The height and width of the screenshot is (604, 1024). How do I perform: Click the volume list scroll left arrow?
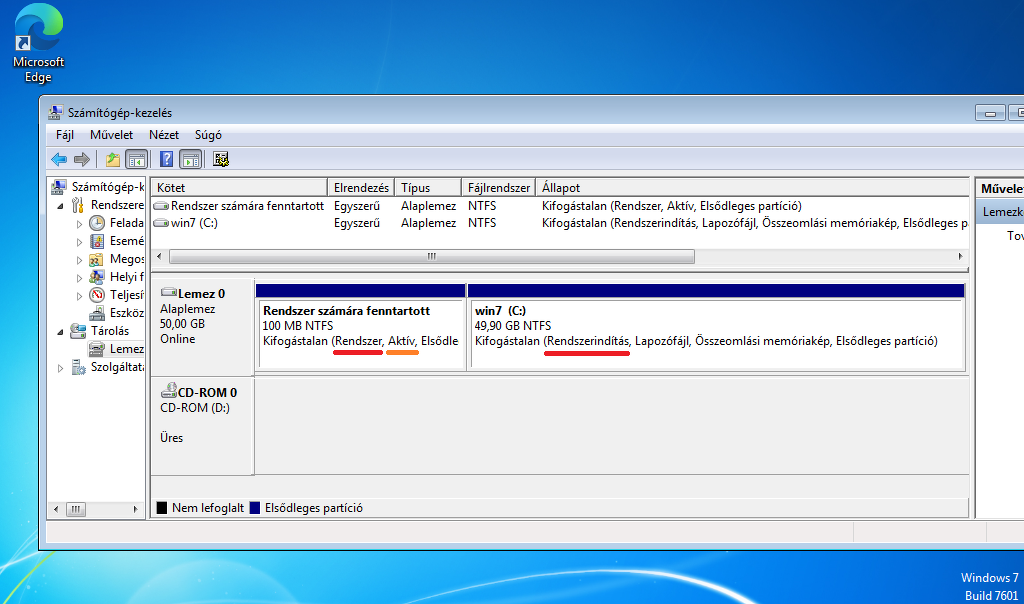[159, 257]
